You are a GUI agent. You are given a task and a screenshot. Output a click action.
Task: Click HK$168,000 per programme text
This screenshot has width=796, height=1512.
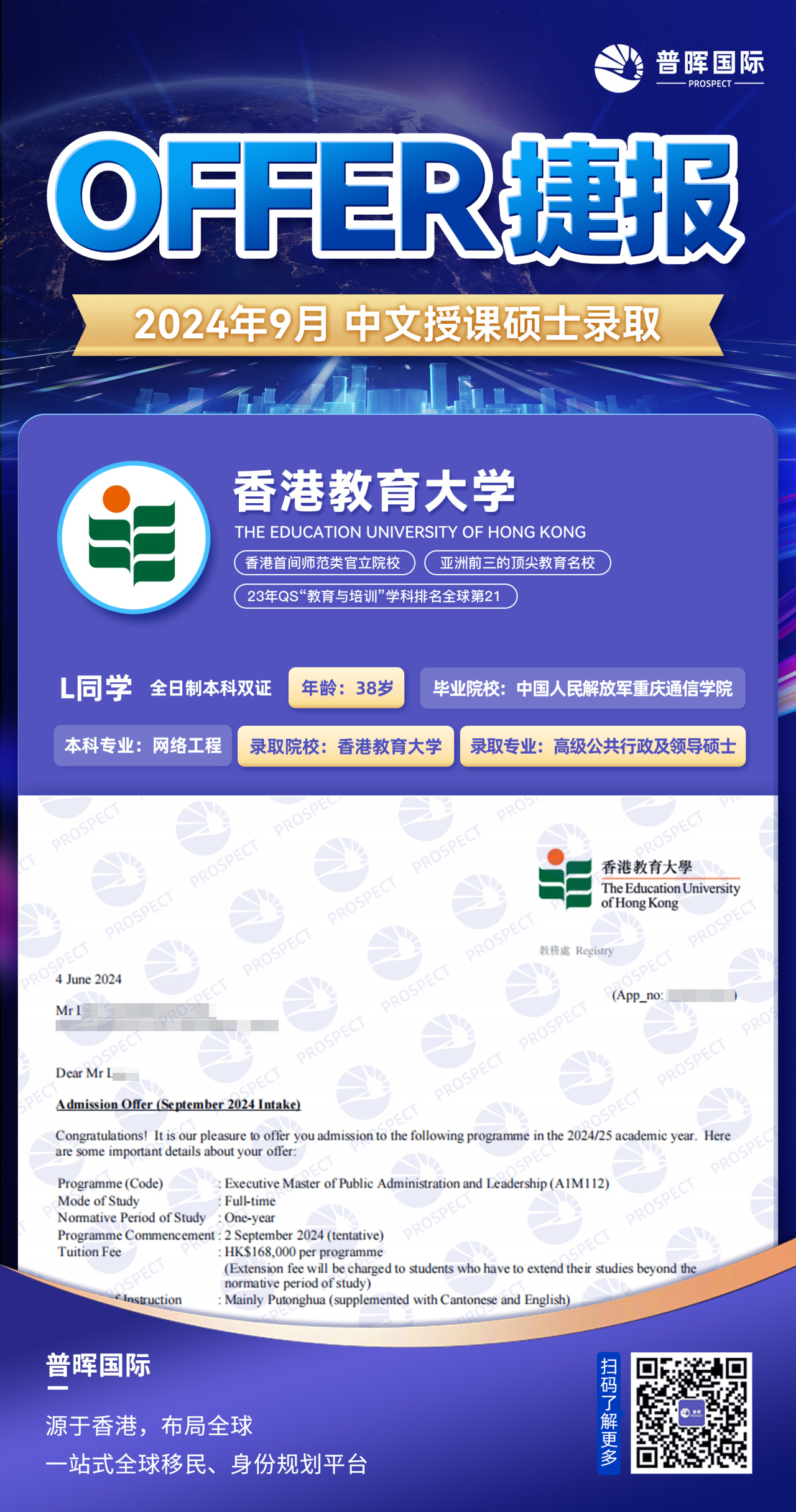[303, 1251]
